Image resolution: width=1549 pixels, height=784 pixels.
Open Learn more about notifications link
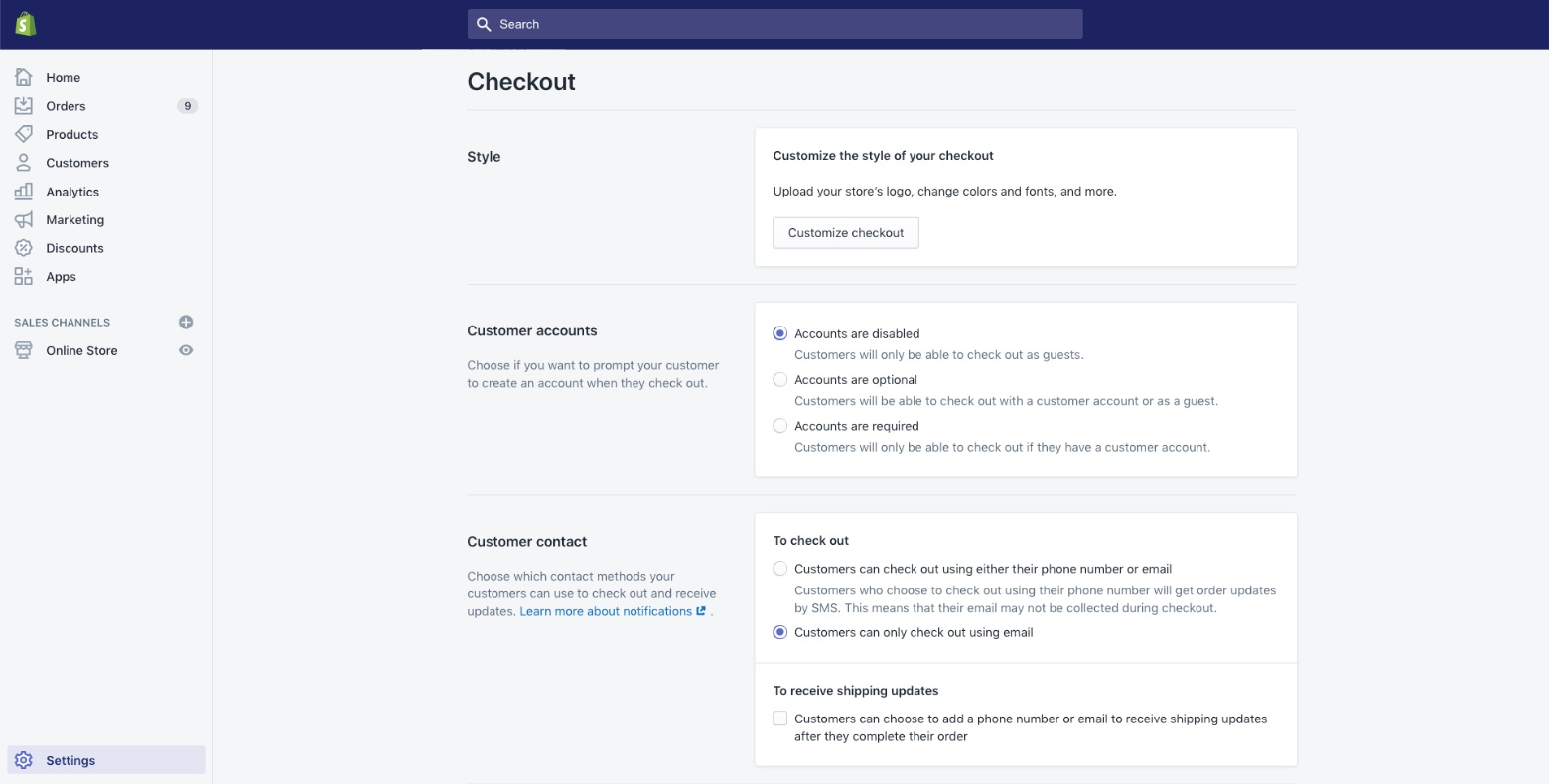click(x=606, y=611)
